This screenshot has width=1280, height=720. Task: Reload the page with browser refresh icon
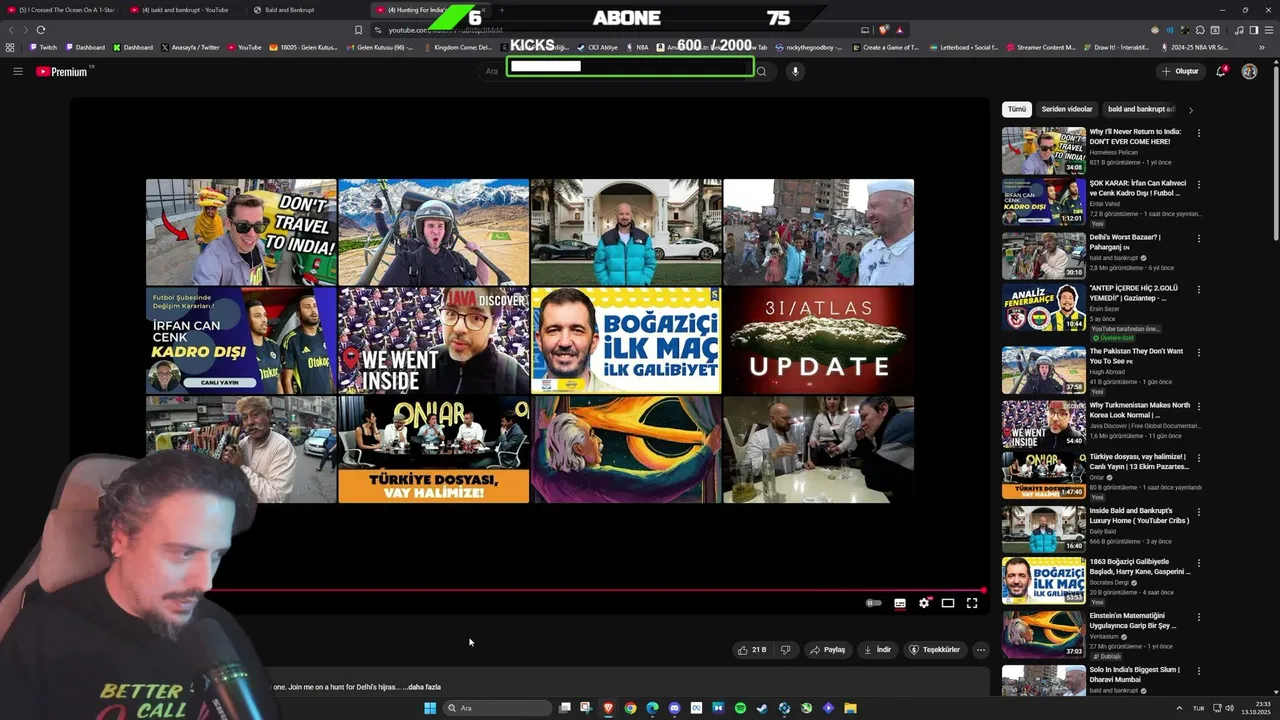pyautogui.click(x=40, y=30)
